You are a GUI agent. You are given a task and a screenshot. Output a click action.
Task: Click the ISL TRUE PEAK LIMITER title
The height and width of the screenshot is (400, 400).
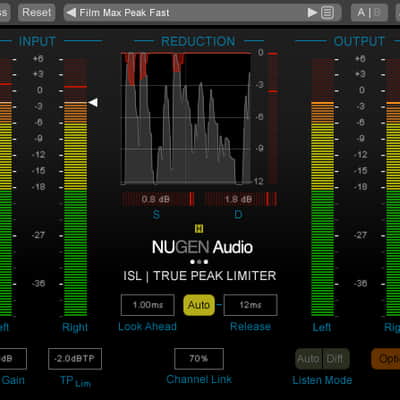click(200, 276)
